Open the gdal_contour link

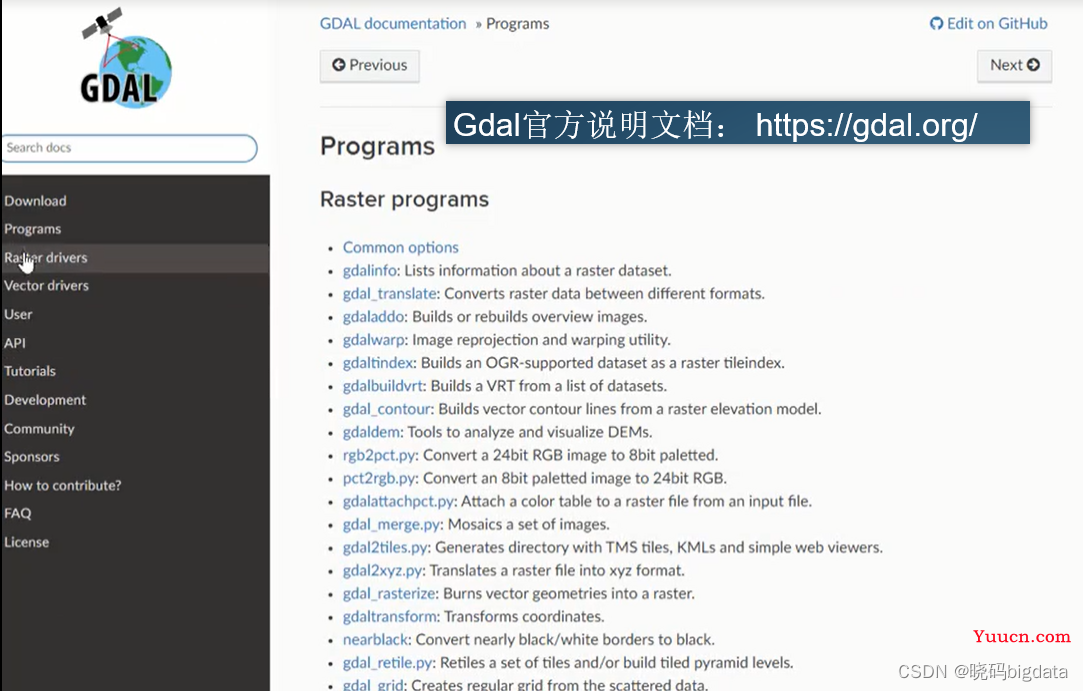point(387,409)
